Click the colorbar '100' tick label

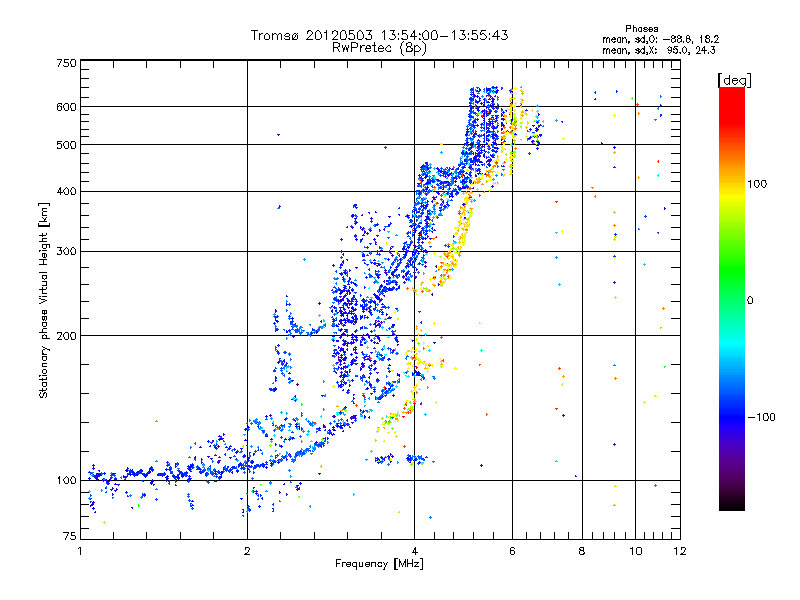tap(757, 184)
